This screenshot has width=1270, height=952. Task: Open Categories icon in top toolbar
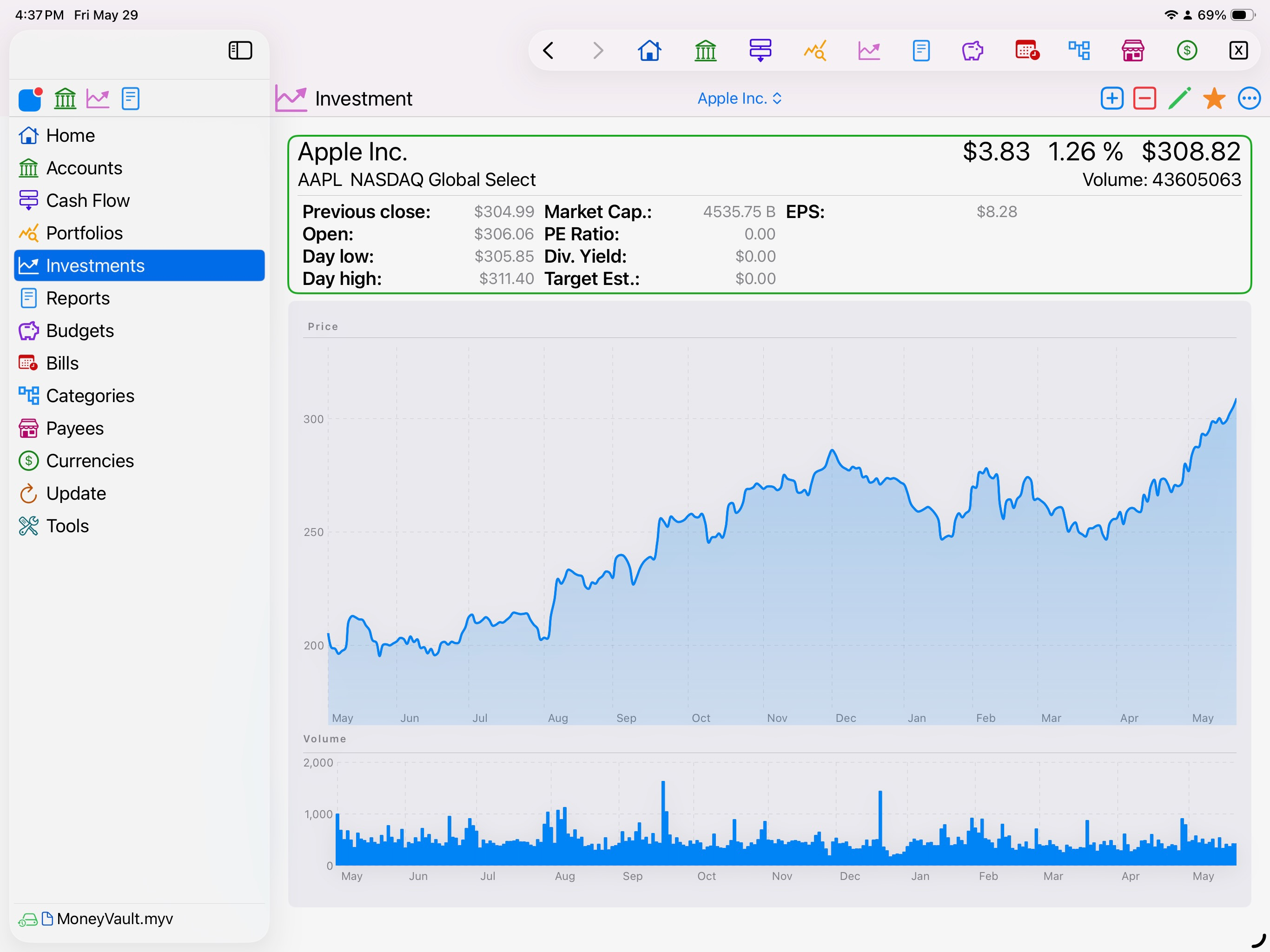(1079, 51)
